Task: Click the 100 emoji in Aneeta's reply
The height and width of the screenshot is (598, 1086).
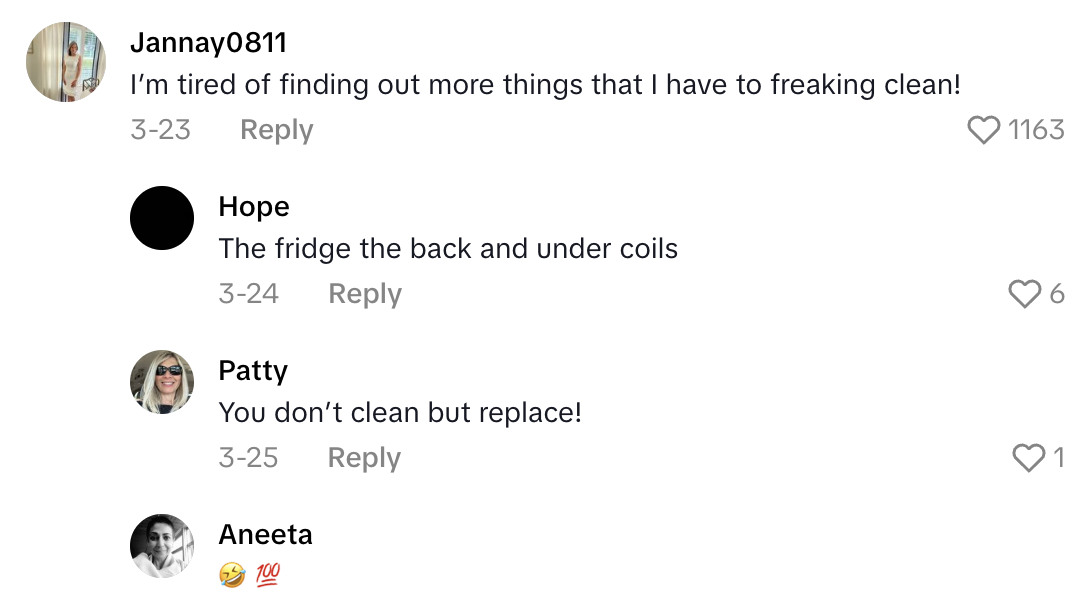Action: point(267,575)
